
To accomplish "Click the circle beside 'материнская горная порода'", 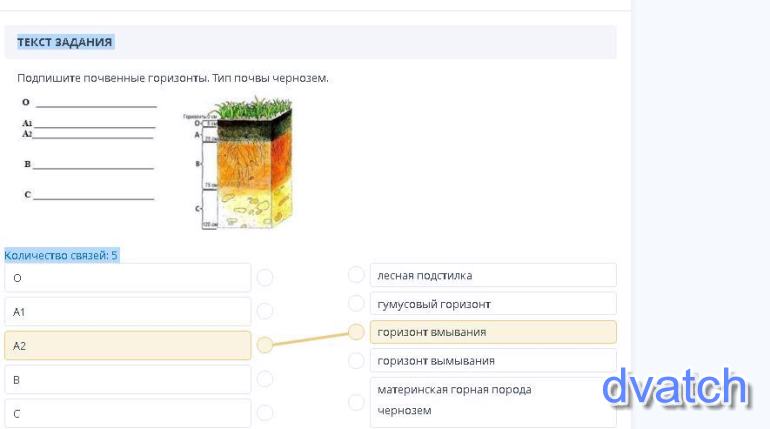I will point(356,402).
